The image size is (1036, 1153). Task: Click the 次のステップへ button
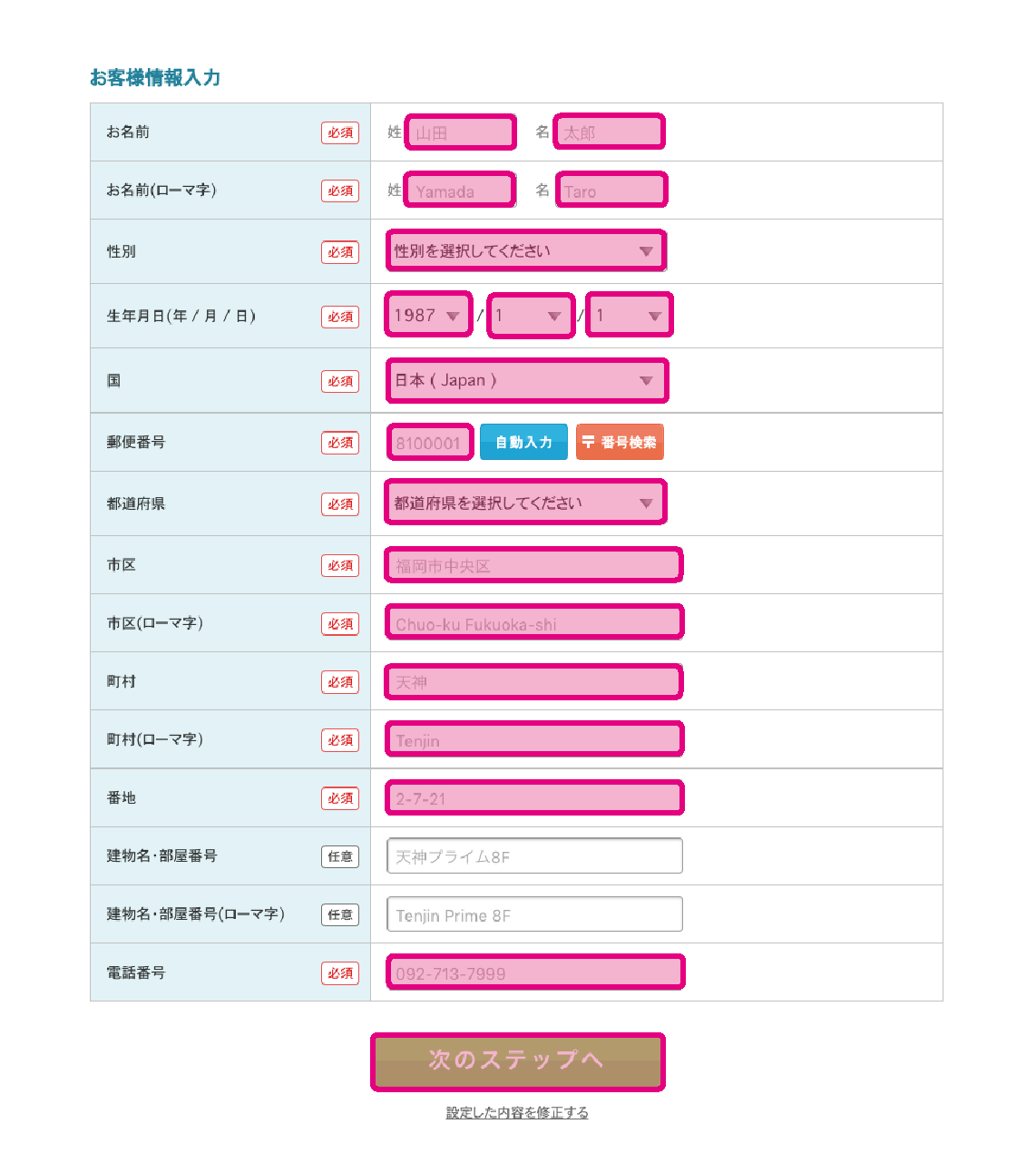coord(518,1061)
